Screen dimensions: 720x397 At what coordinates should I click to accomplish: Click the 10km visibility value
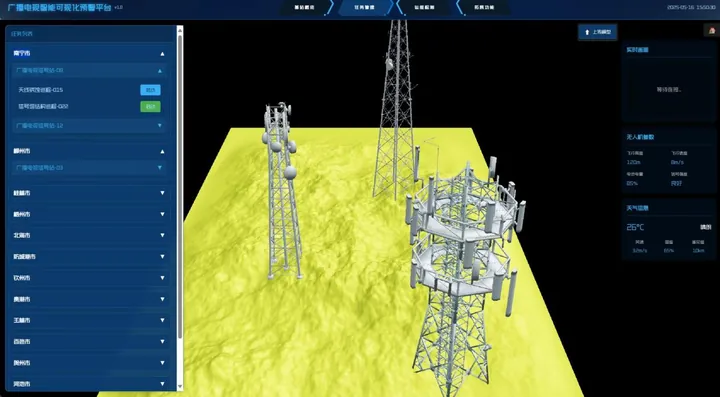[x=698, y=251]
